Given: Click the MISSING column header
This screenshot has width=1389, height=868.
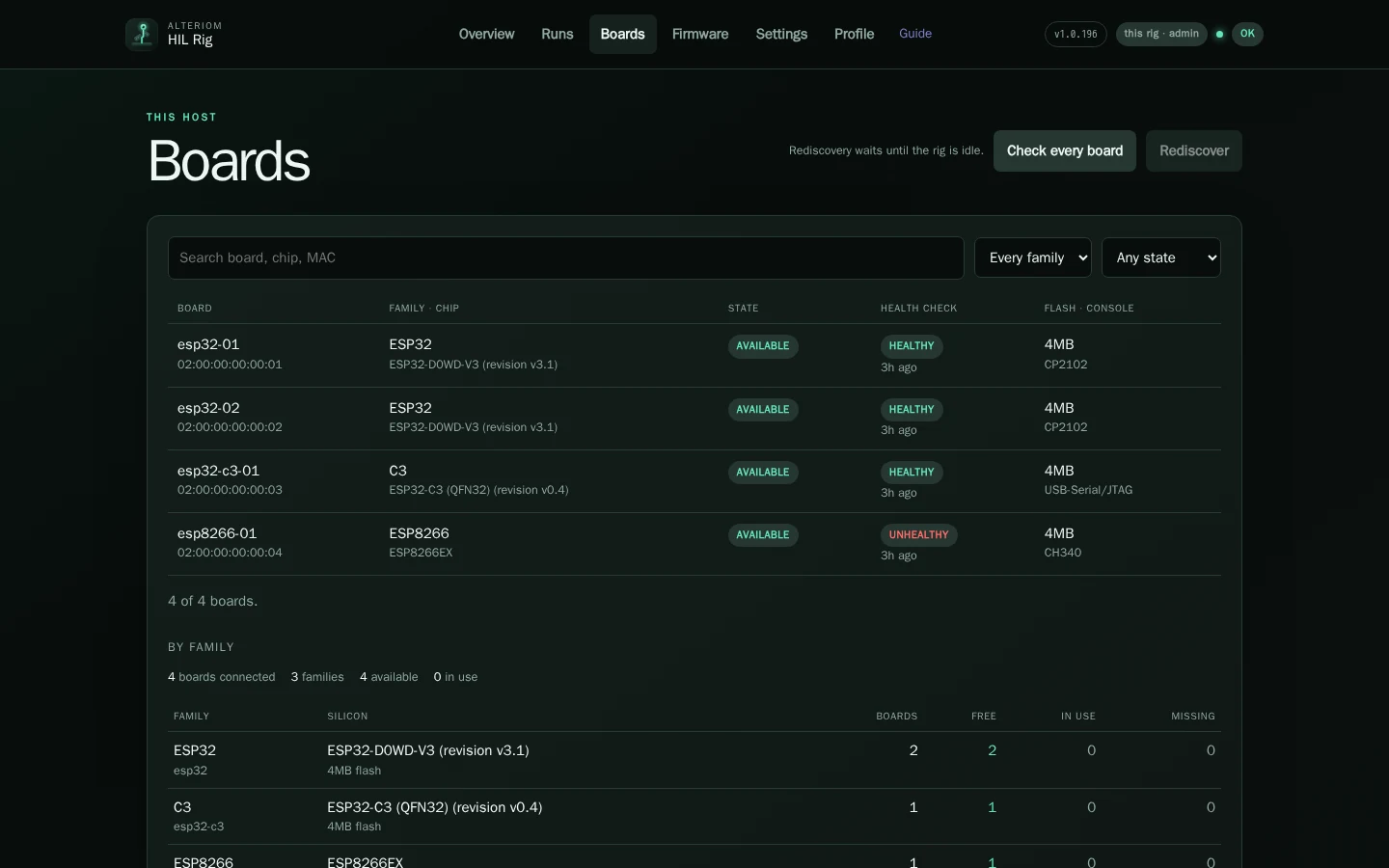Looking at the screenshot, I should [x=1193, y=717].
